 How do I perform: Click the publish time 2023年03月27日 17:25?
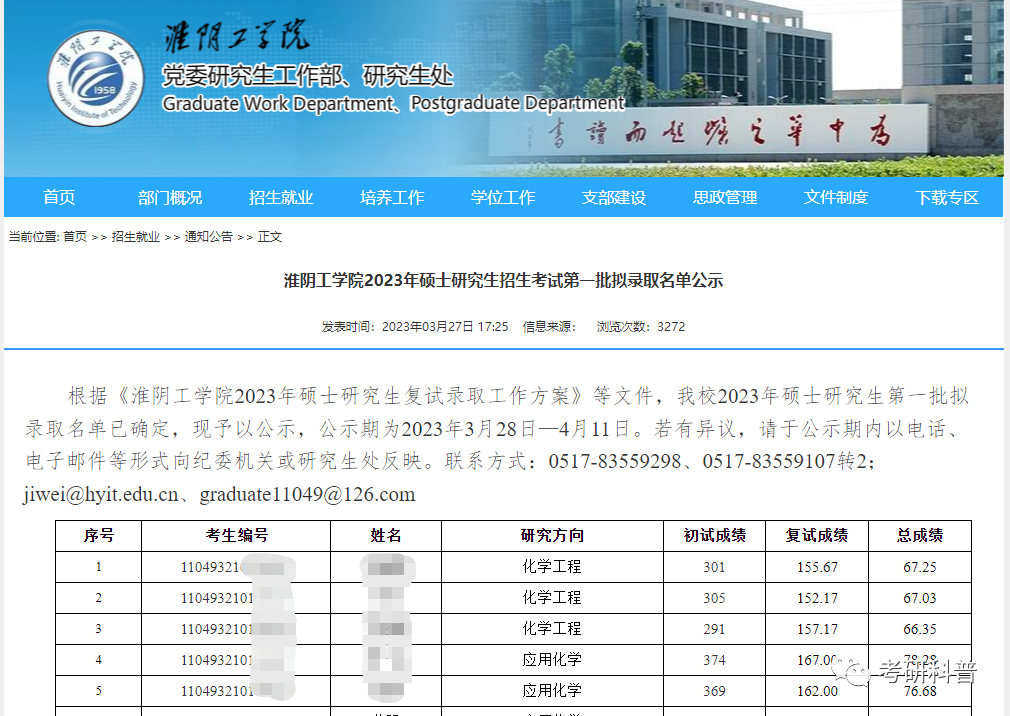tap(445, 327)
